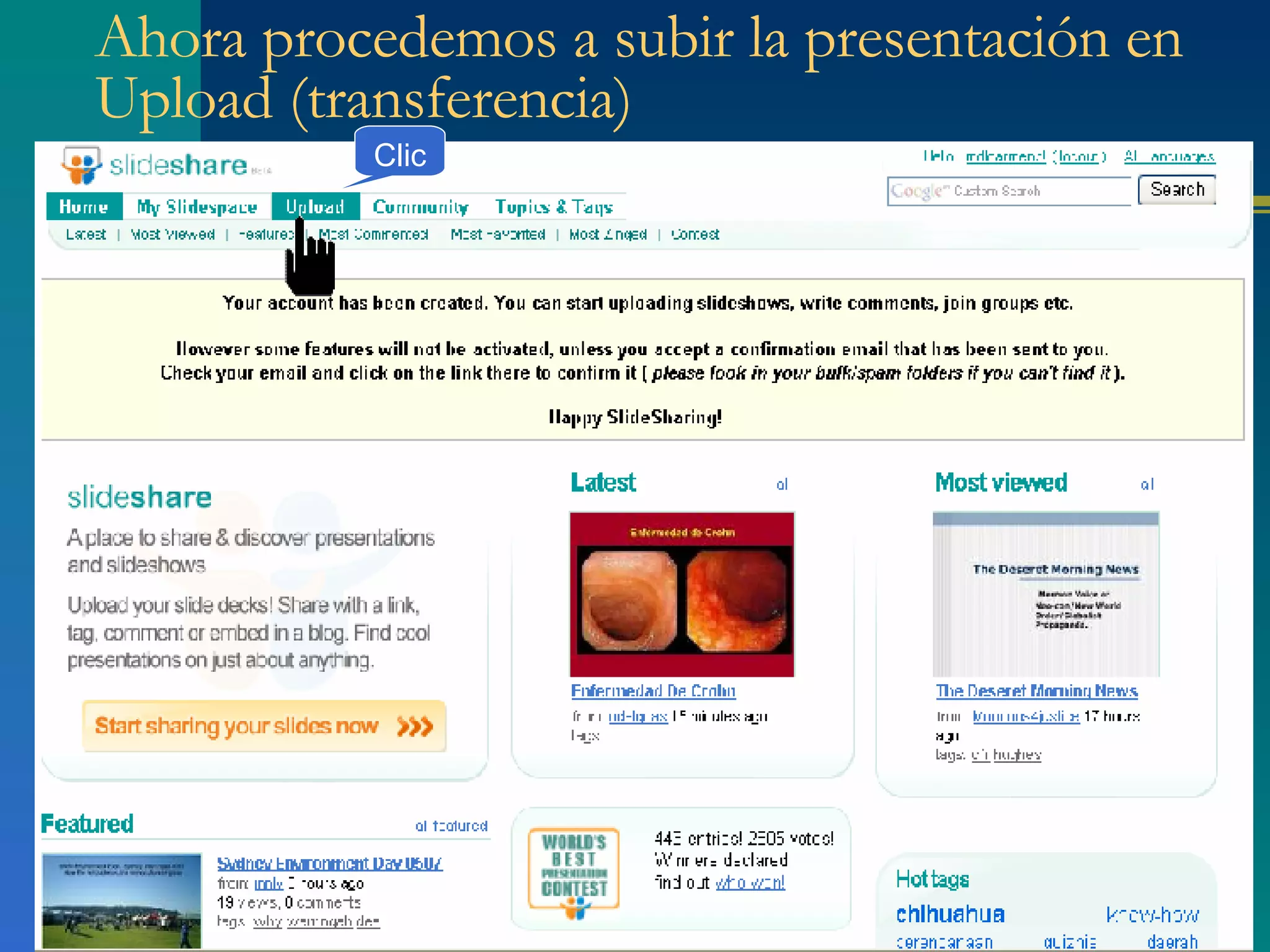The image size is (1270, 952).
Task: Click the SlideShare logo icon
Action: click(x=81, y=165)
